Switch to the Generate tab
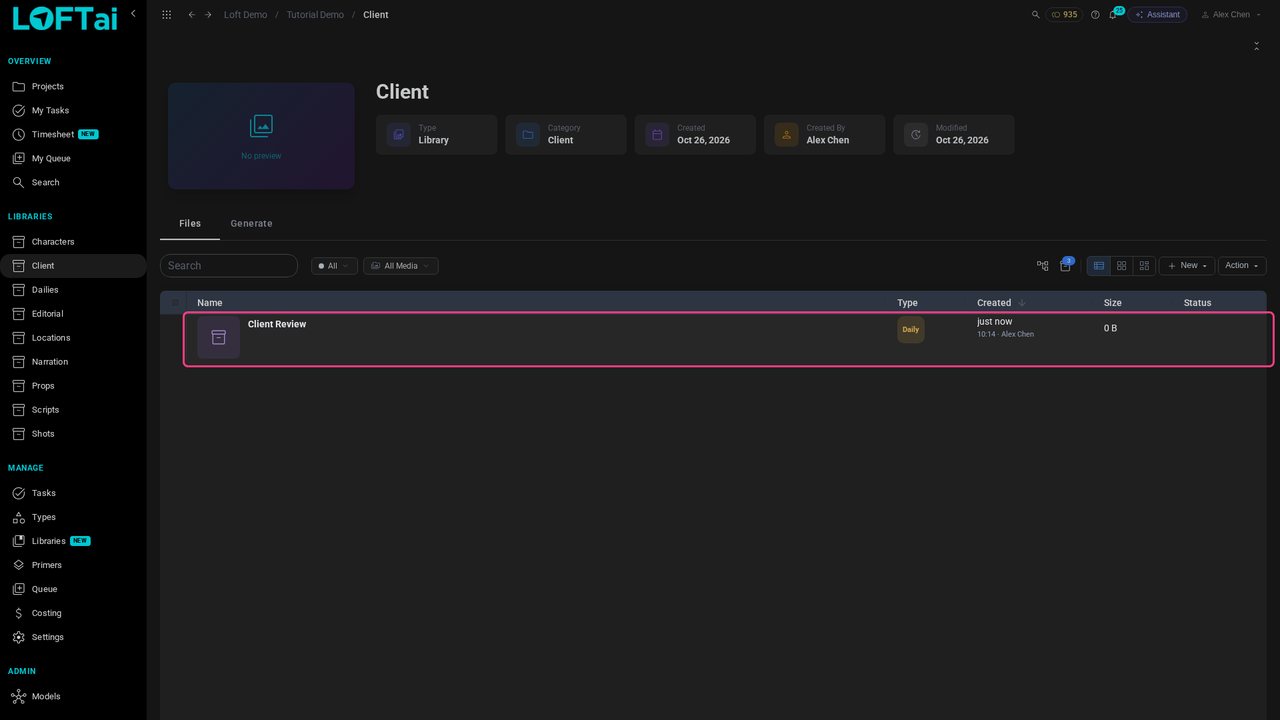 click(x=251, y=224)
